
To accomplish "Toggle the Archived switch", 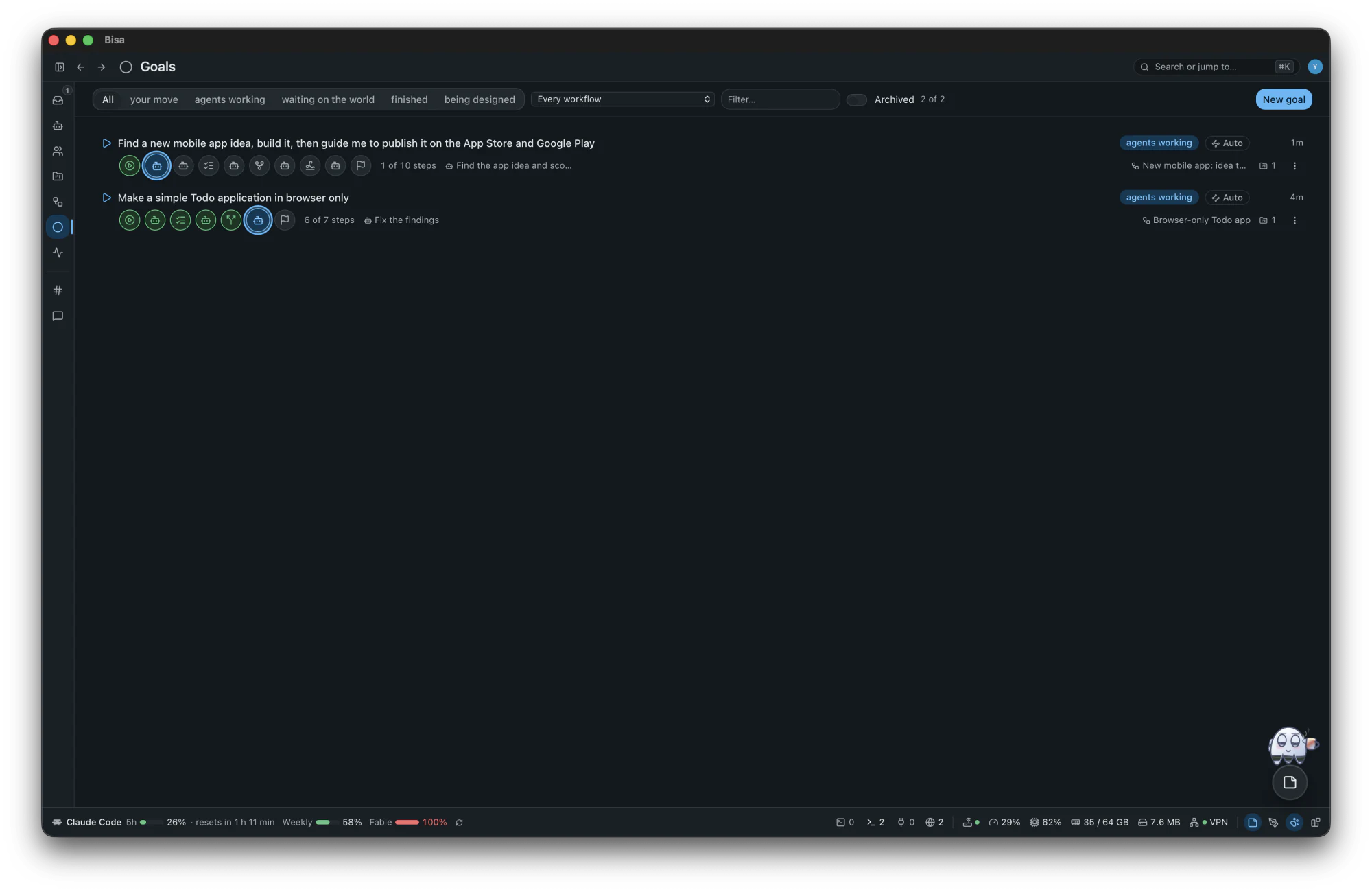I will point(856,100).
